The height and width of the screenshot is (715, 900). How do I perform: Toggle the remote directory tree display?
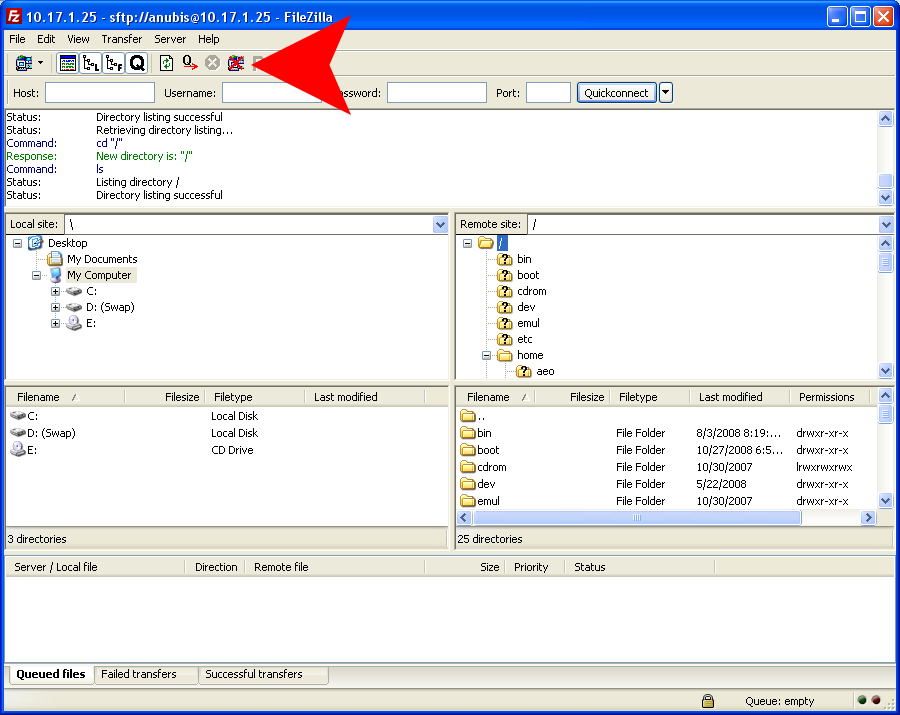114,63
